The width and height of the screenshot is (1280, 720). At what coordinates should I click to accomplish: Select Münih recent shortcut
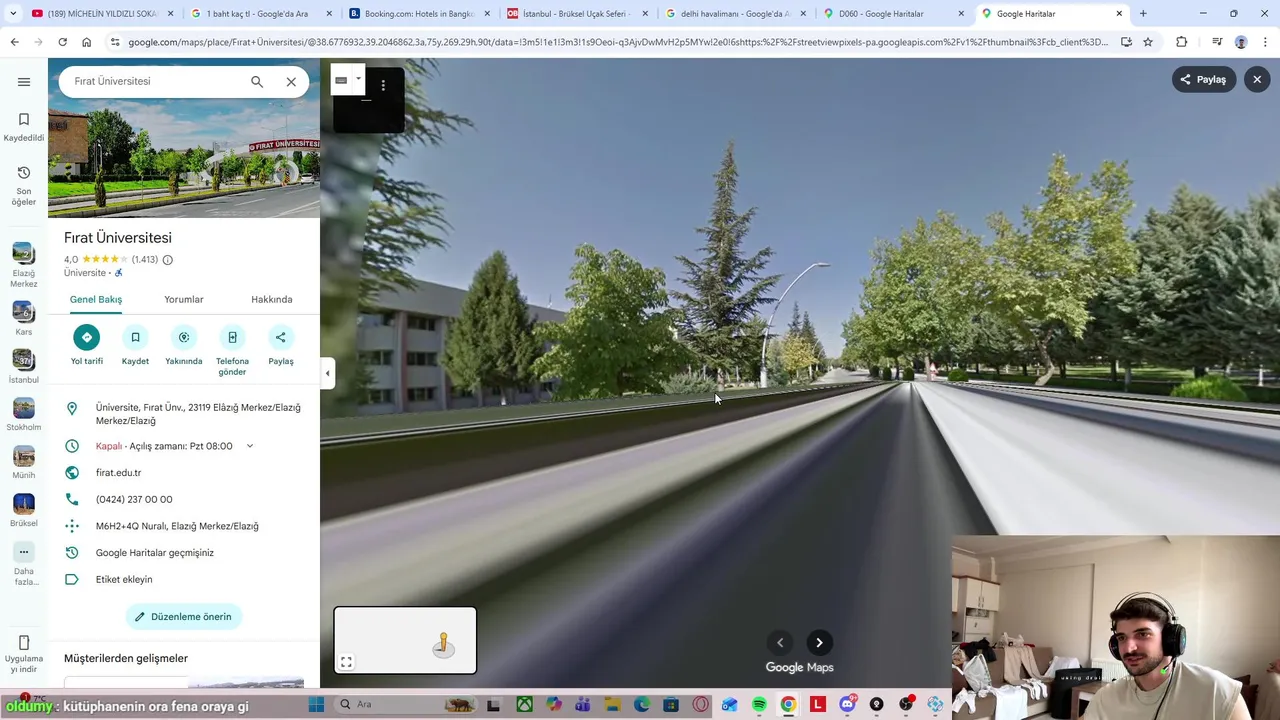(x=24, y=462)
